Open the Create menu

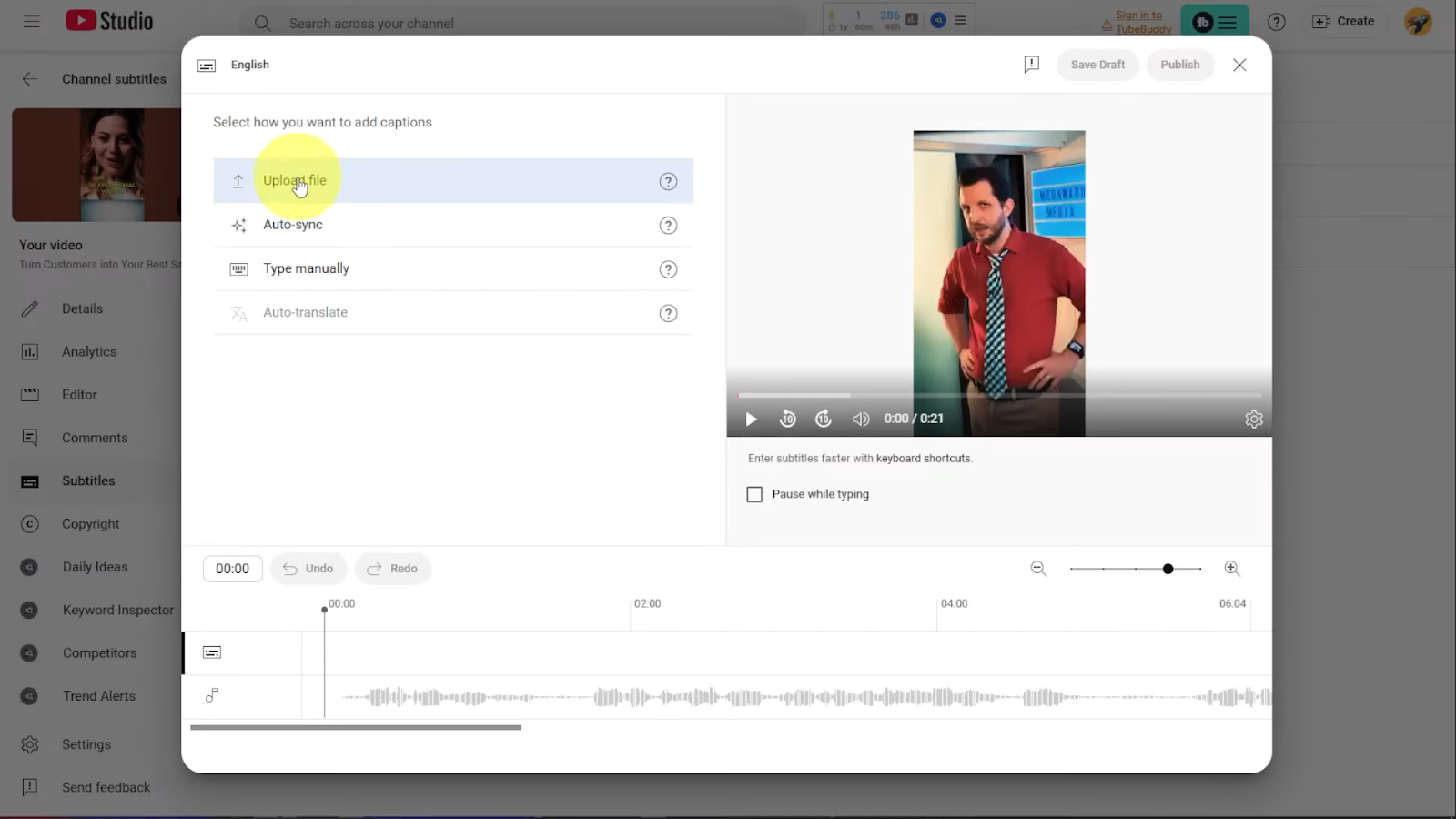coord(1343,22)
